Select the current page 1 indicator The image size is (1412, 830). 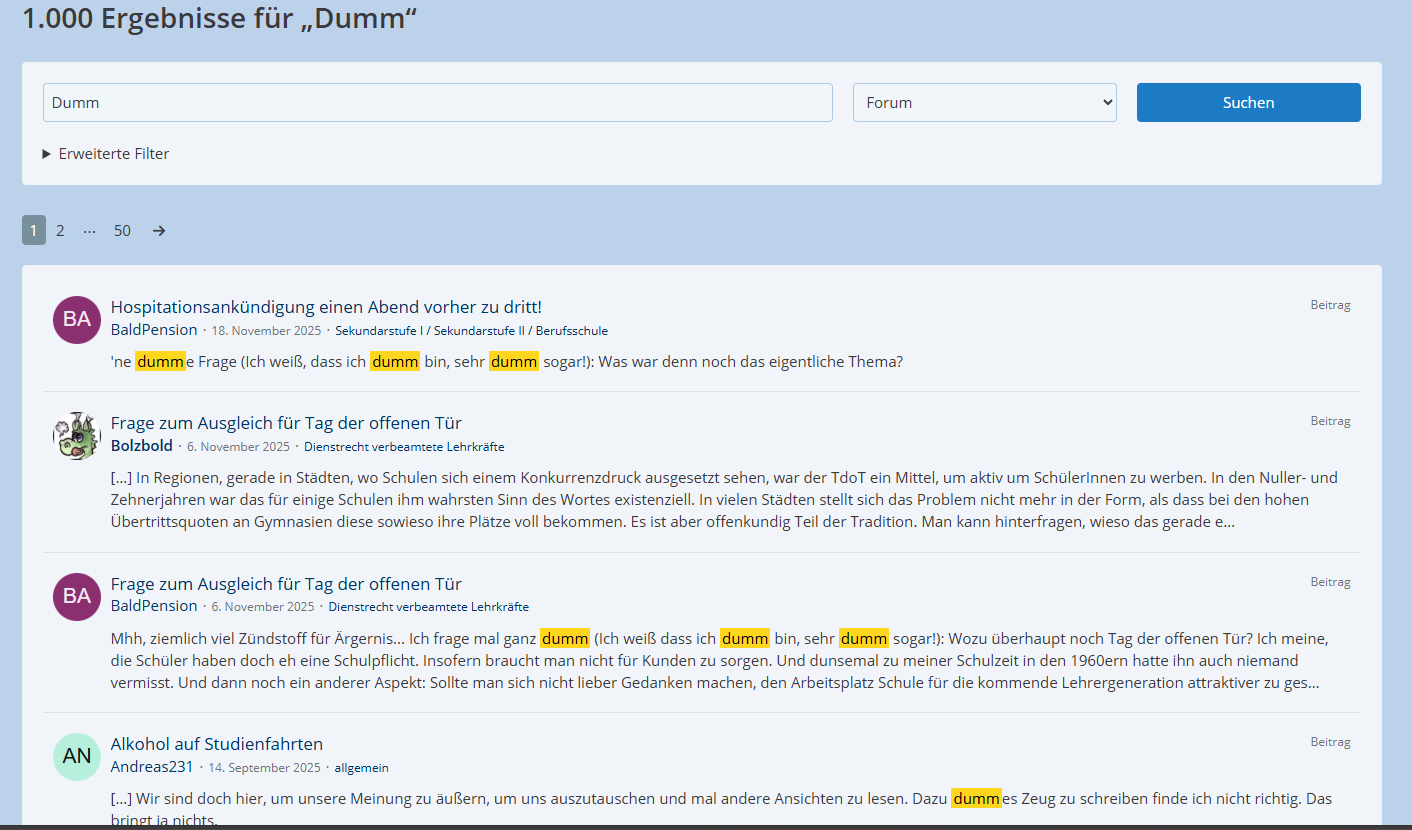(x=34, y=231)
